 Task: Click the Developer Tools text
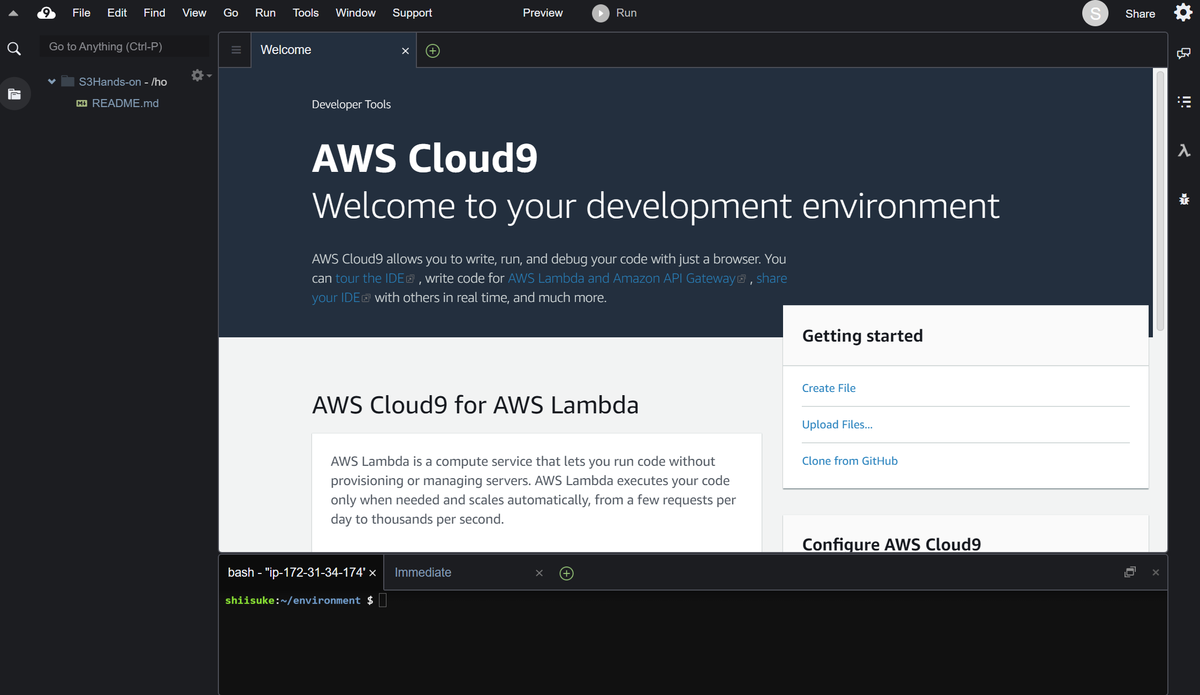[x=351, y=104]
